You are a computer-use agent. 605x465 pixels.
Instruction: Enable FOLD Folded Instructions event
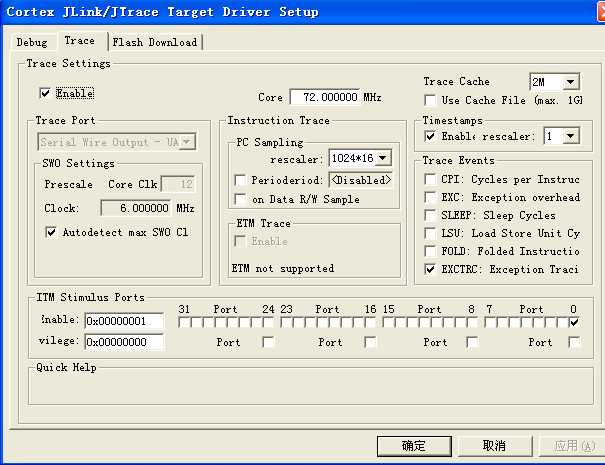(x=430, y=251)
